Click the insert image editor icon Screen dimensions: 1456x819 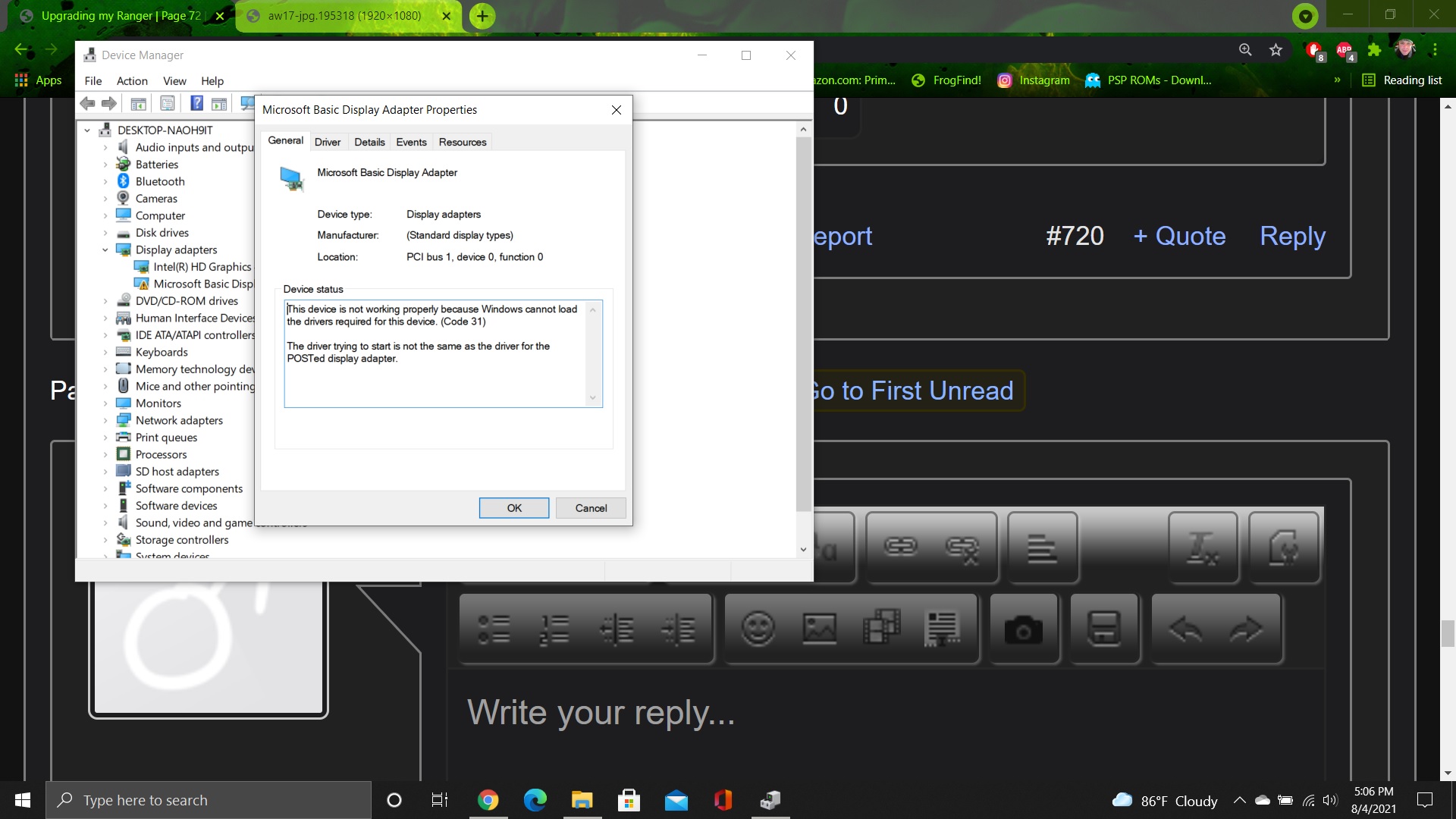point(819,629)
